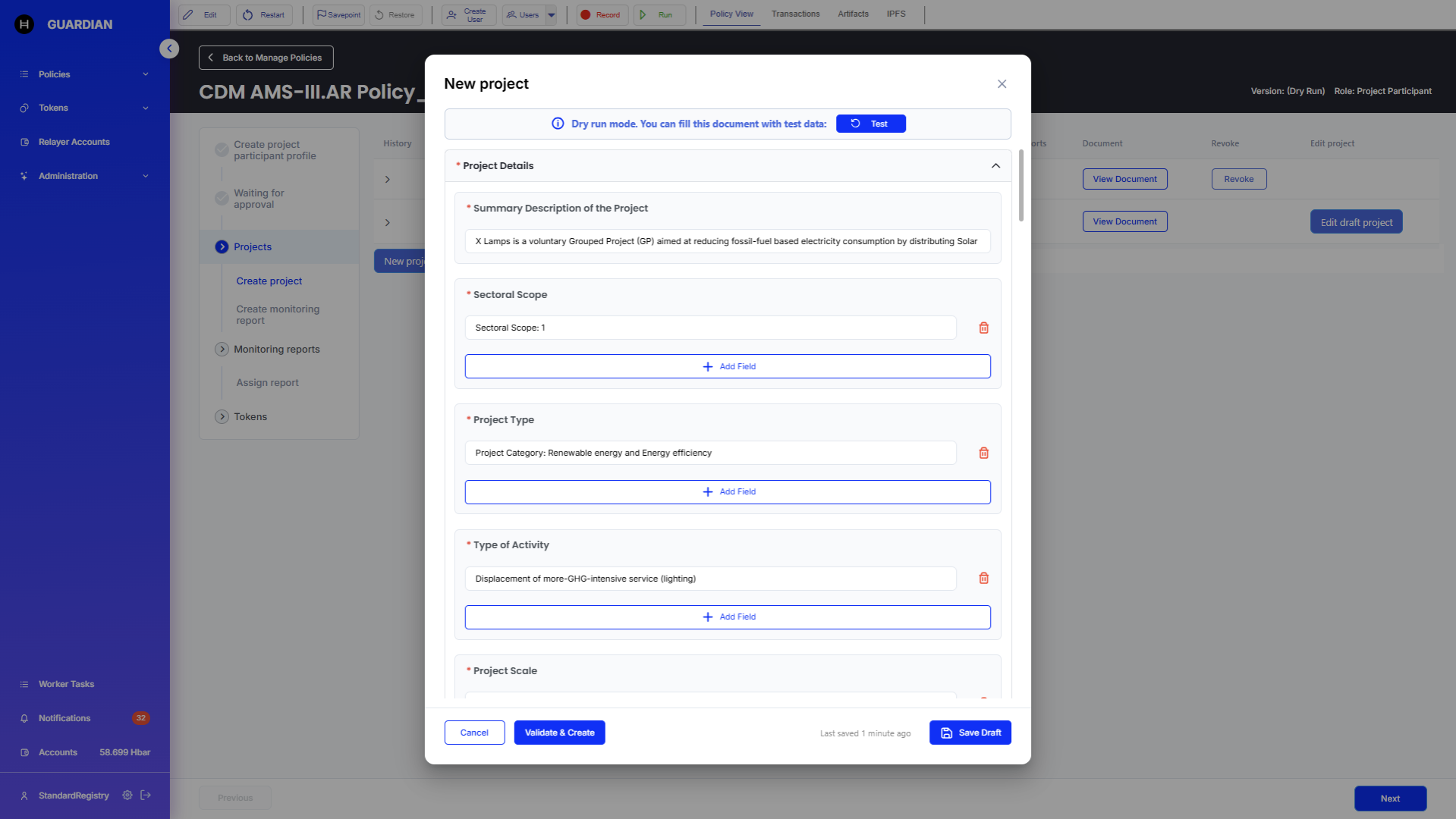Switch to the Transactions tab

795,14
